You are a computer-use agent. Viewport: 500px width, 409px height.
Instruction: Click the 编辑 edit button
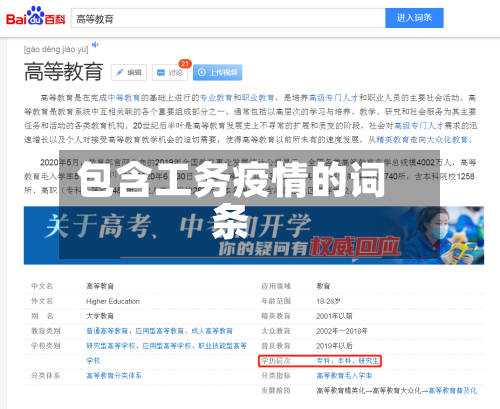[129, 72]
